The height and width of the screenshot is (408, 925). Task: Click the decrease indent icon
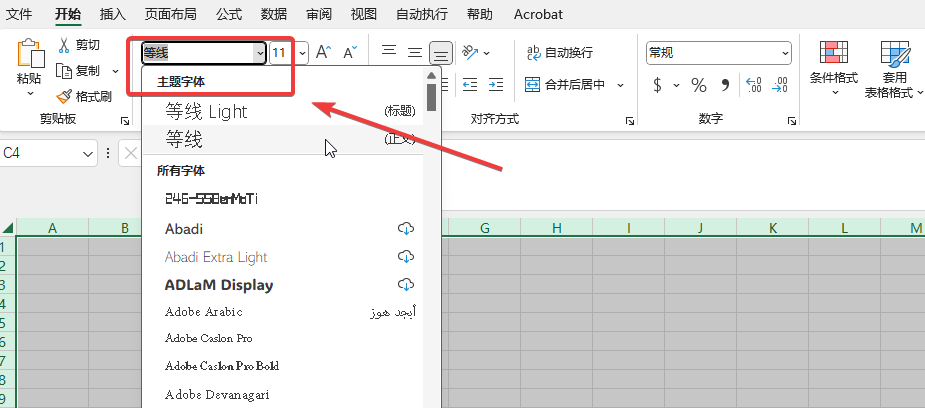click(470, 85)
